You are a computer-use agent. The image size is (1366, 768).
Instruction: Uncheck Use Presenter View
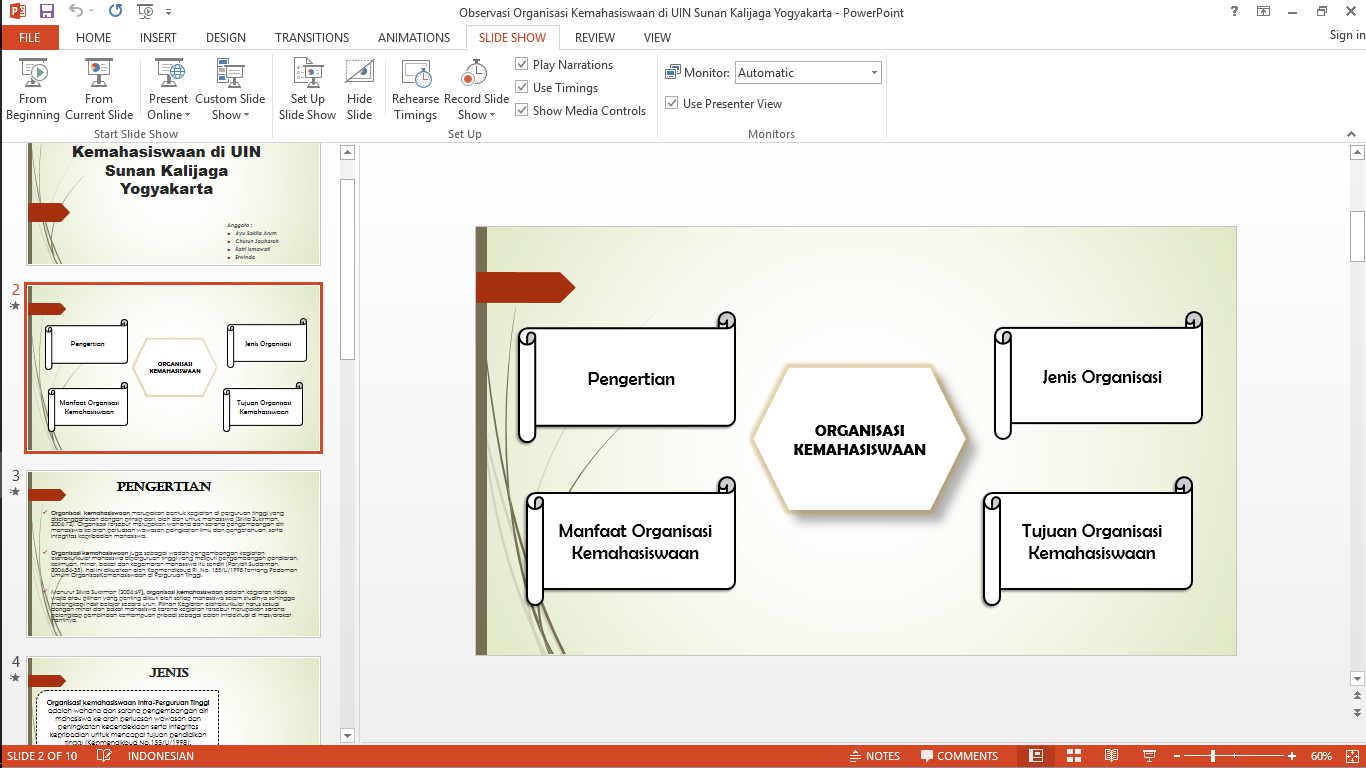pyautogui.click(x=672, y=103)
